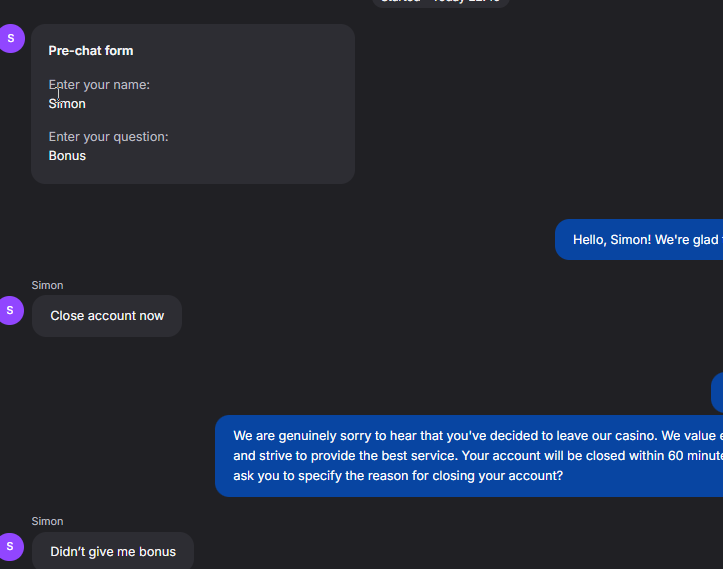Click the small blue bubble above the apology message
The image size is (723, 569).
tap(717, 392)
